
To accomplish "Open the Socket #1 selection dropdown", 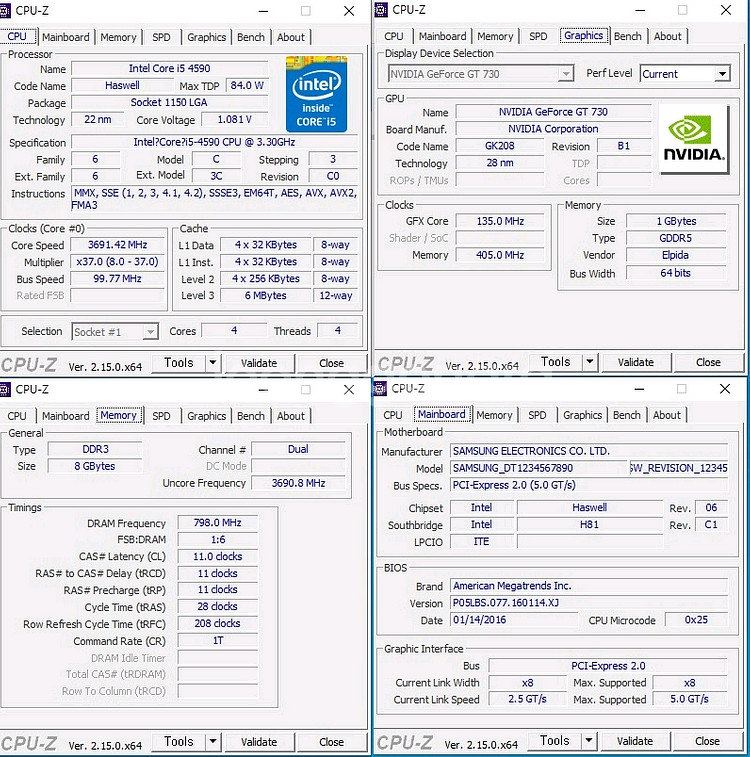I will [115, 332].
